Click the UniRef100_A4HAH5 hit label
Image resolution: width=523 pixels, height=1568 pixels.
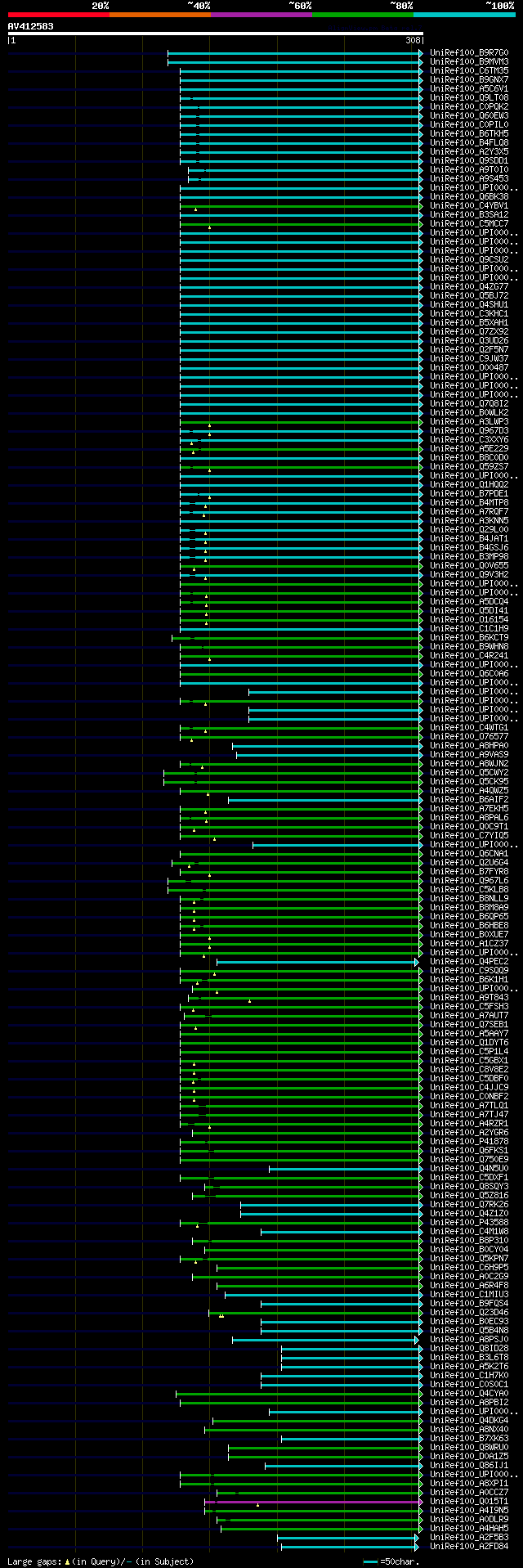(469, 1528)
